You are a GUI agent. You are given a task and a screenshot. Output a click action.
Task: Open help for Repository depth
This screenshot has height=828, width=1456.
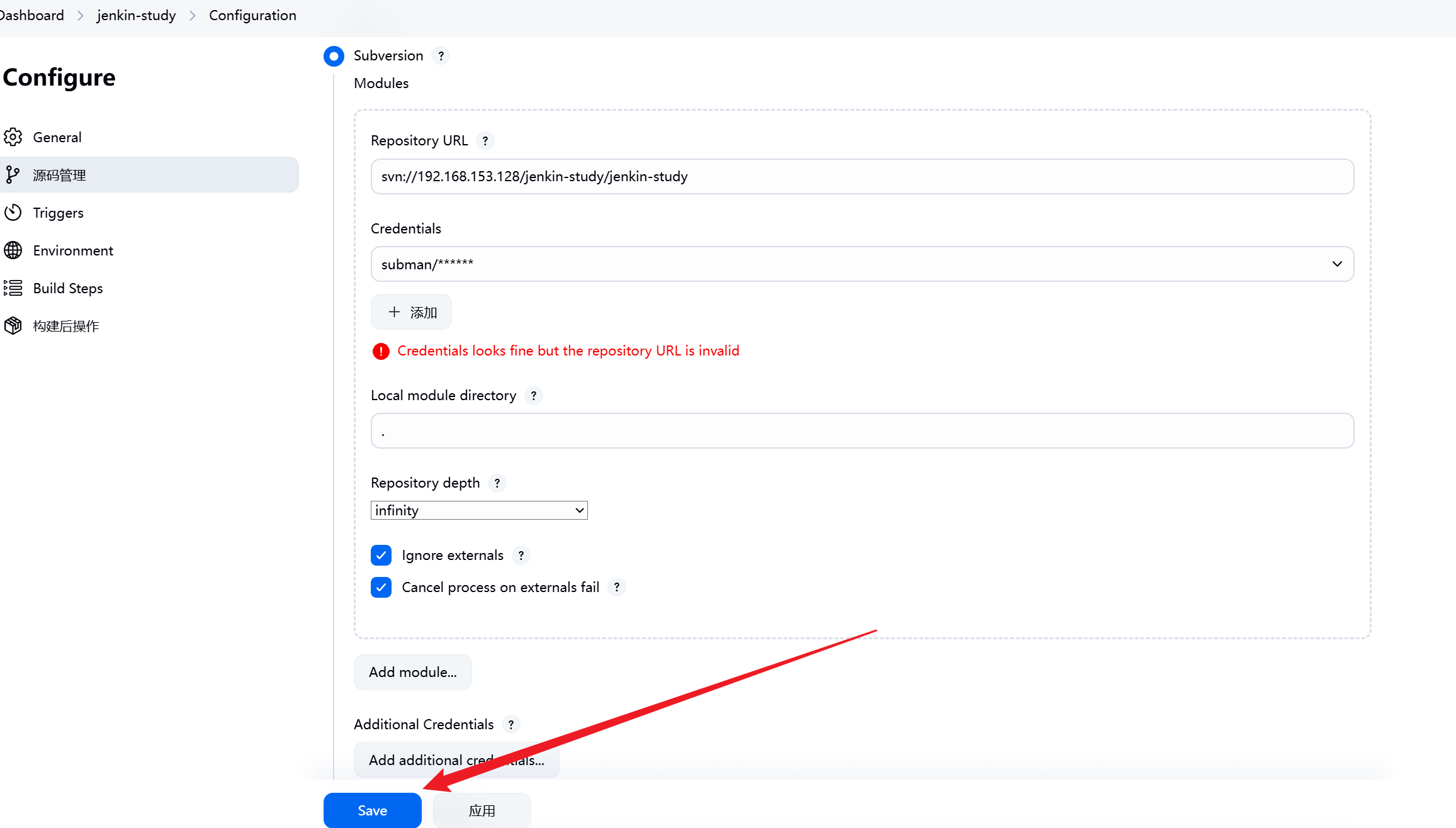click(497, 483)
